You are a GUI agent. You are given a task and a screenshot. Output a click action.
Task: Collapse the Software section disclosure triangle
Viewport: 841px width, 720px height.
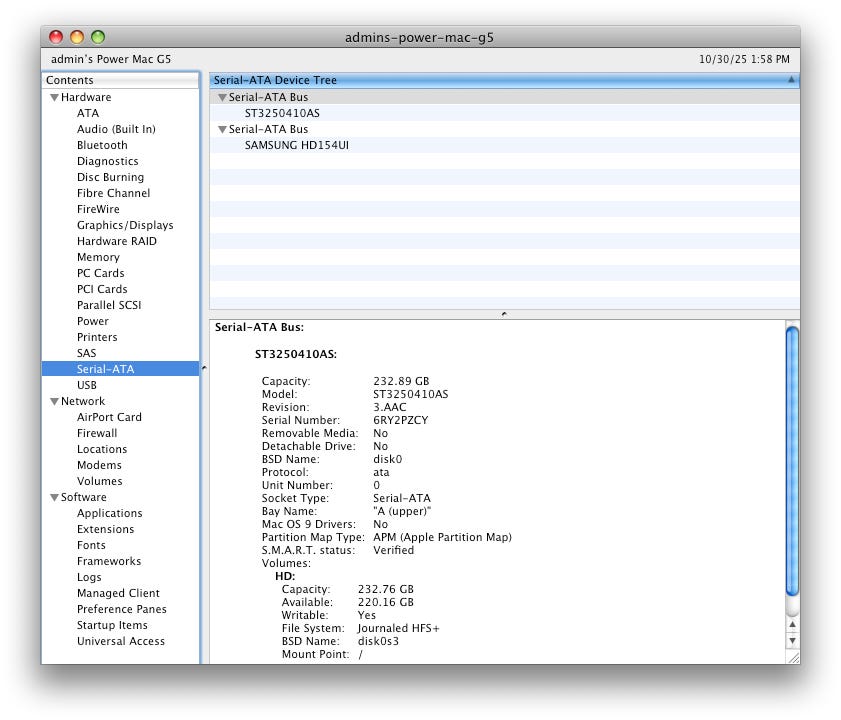54,498
